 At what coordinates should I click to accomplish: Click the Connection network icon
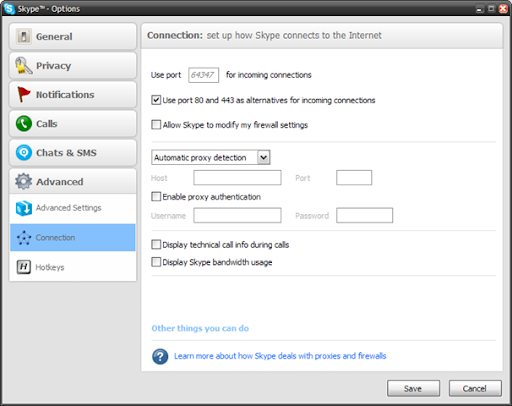tap(24, 238)
